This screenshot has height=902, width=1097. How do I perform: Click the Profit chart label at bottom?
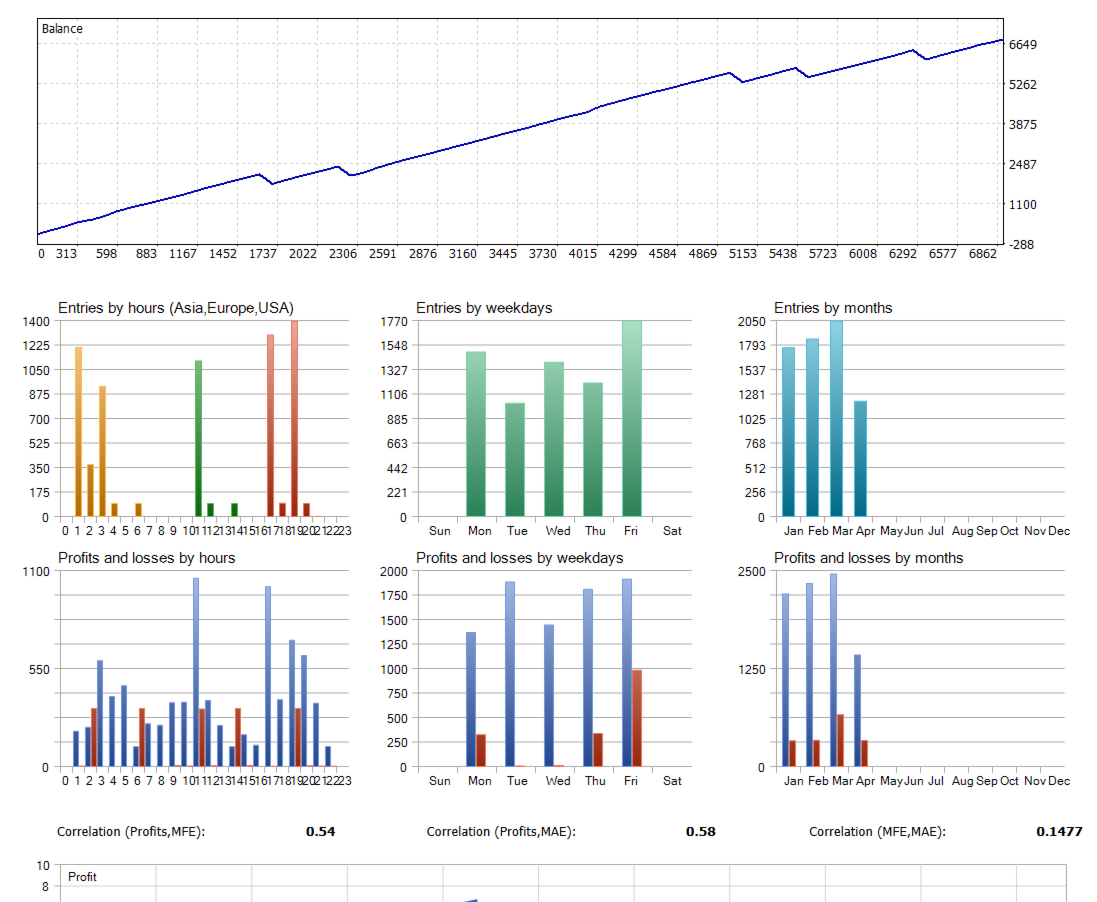click(x=82, y=877)
